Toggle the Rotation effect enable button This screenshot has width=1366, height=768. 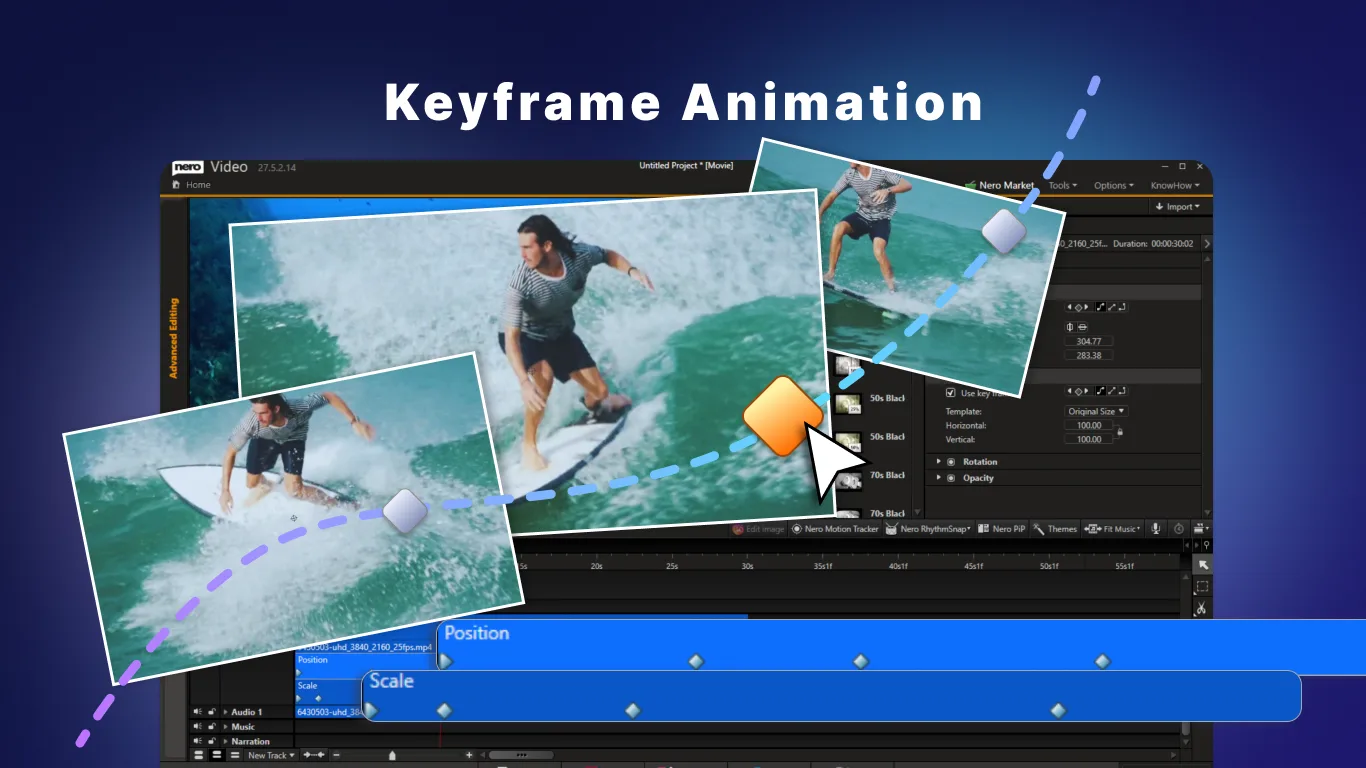click(951, 462)
